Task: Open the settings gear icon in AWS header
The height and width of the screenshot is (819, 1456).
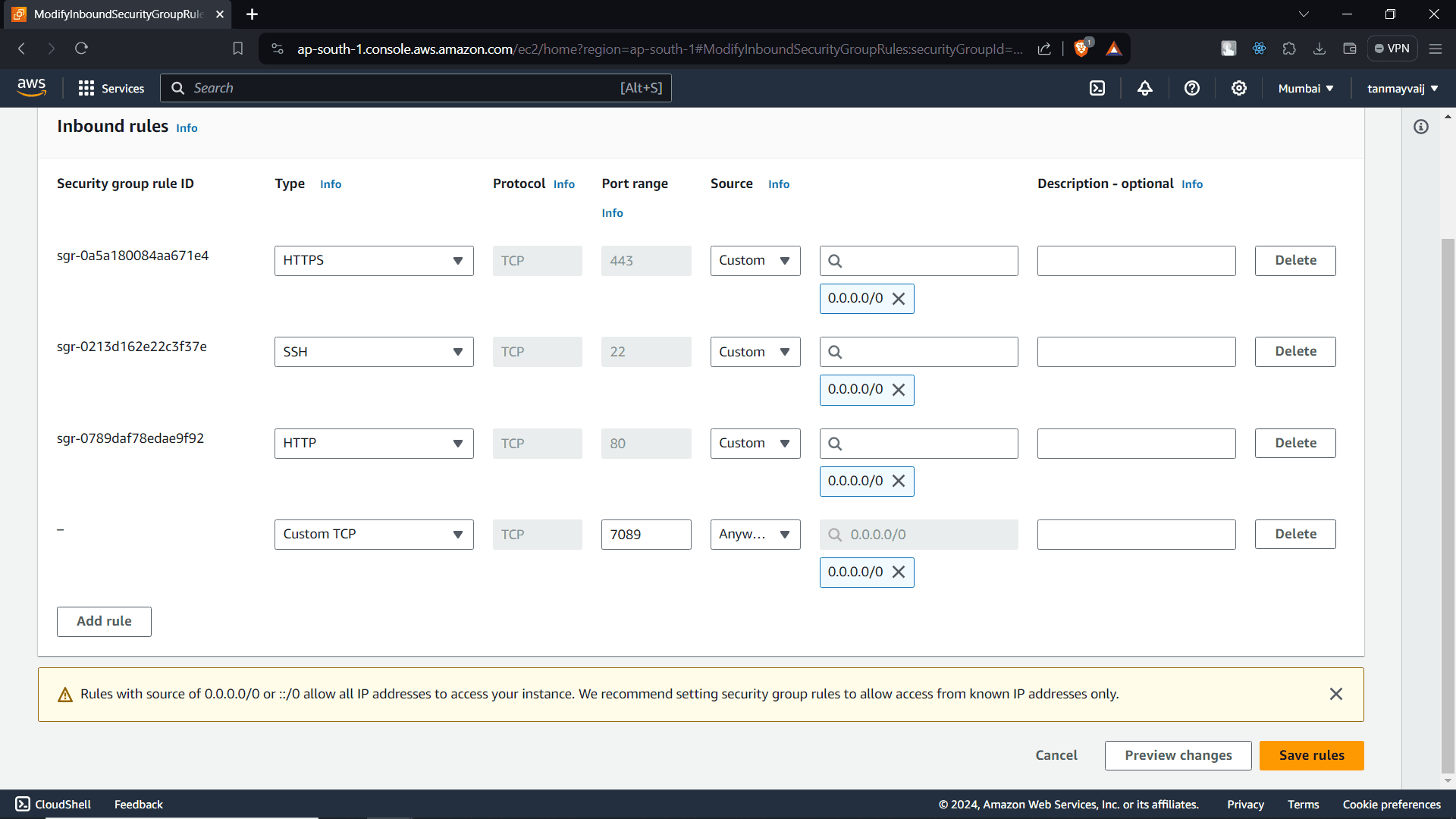Action: (1239, 89)
